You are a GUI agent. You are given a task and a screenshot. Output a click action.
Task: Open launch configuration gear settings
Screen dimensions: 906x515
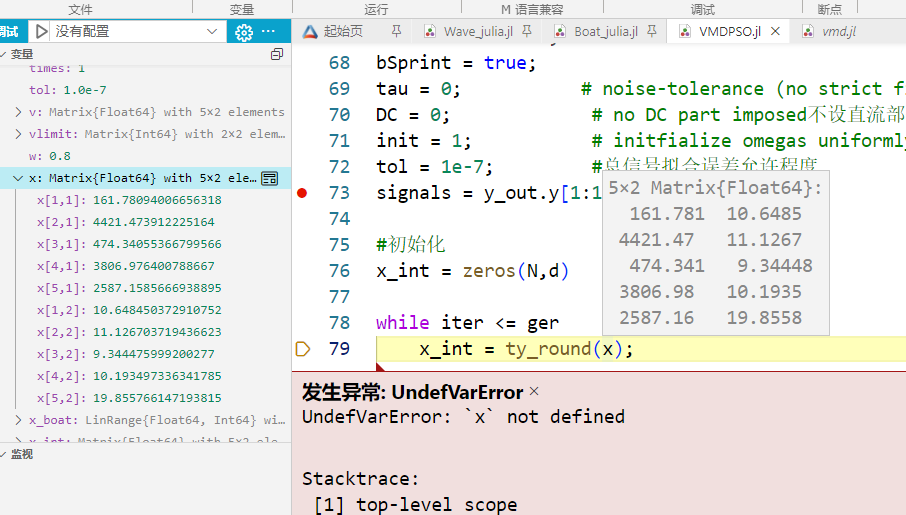244,32
